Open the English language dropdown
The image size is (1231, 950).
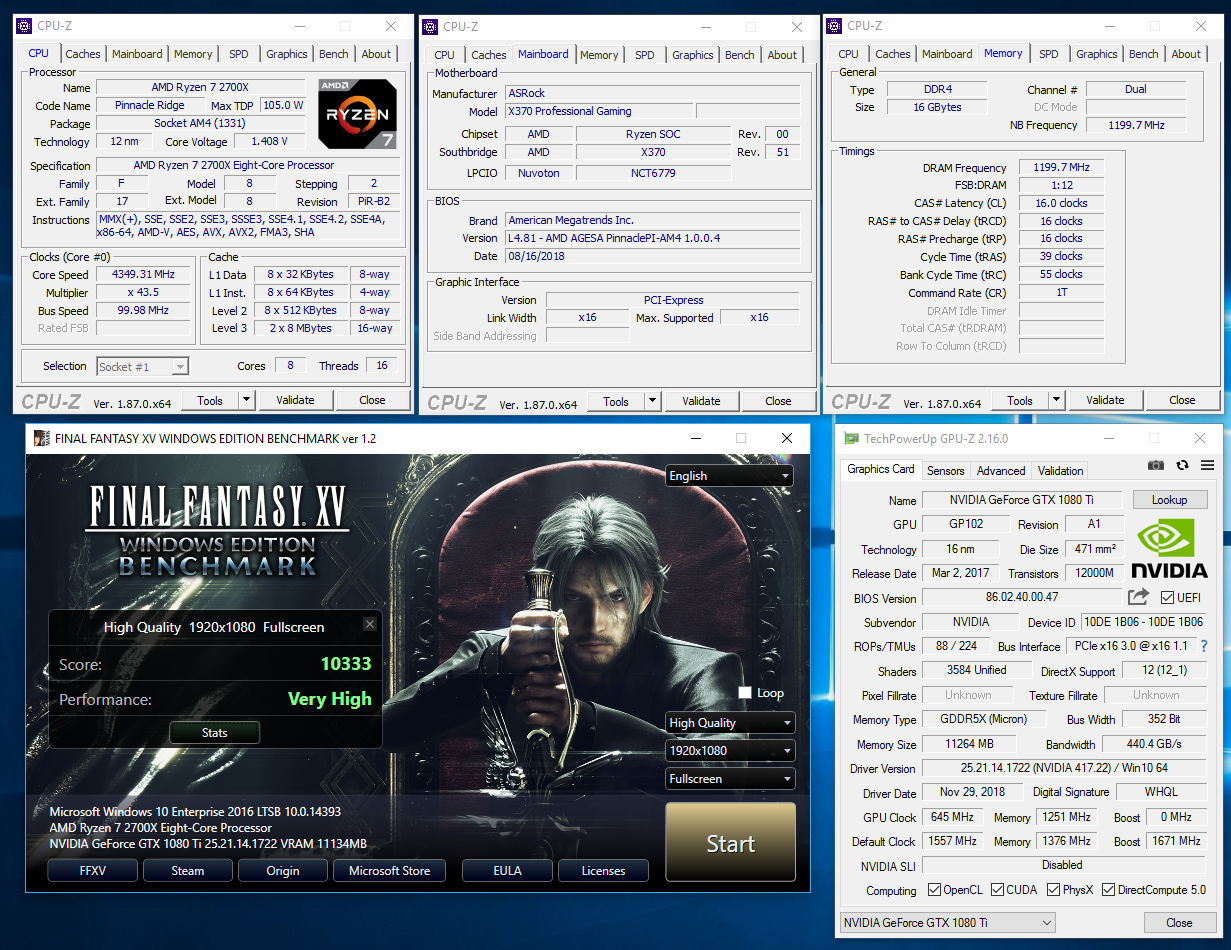coord(730,476)
